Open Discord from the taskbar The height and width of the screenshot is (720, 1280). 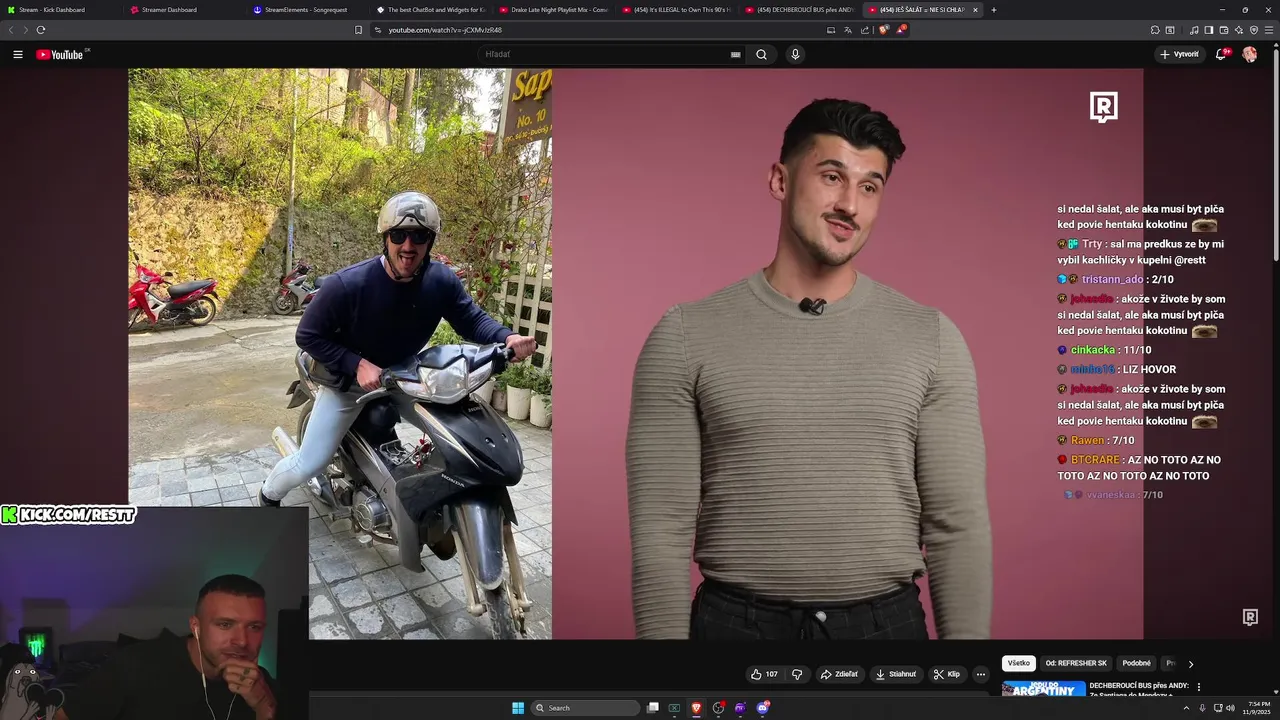763,708
